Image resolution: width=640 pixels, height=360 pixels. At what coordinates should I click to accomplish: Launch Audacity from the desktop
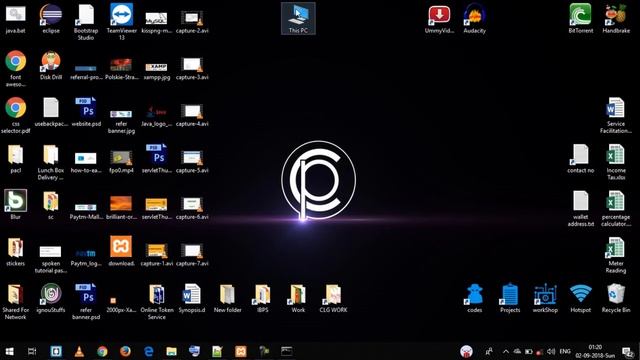pyautogui.click(x=475, y=18)
